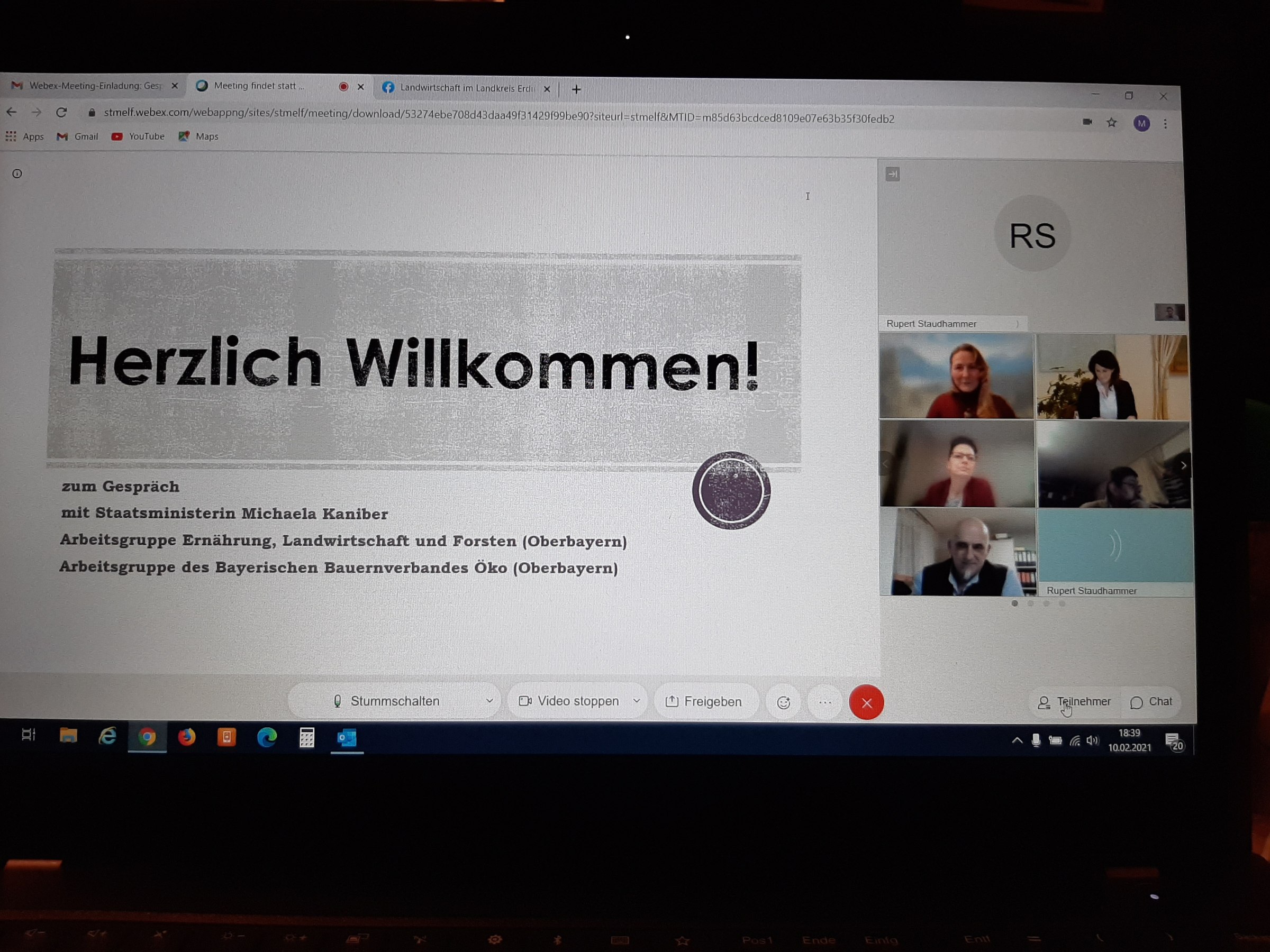Reload the page in Chrome

coord(61,112)
